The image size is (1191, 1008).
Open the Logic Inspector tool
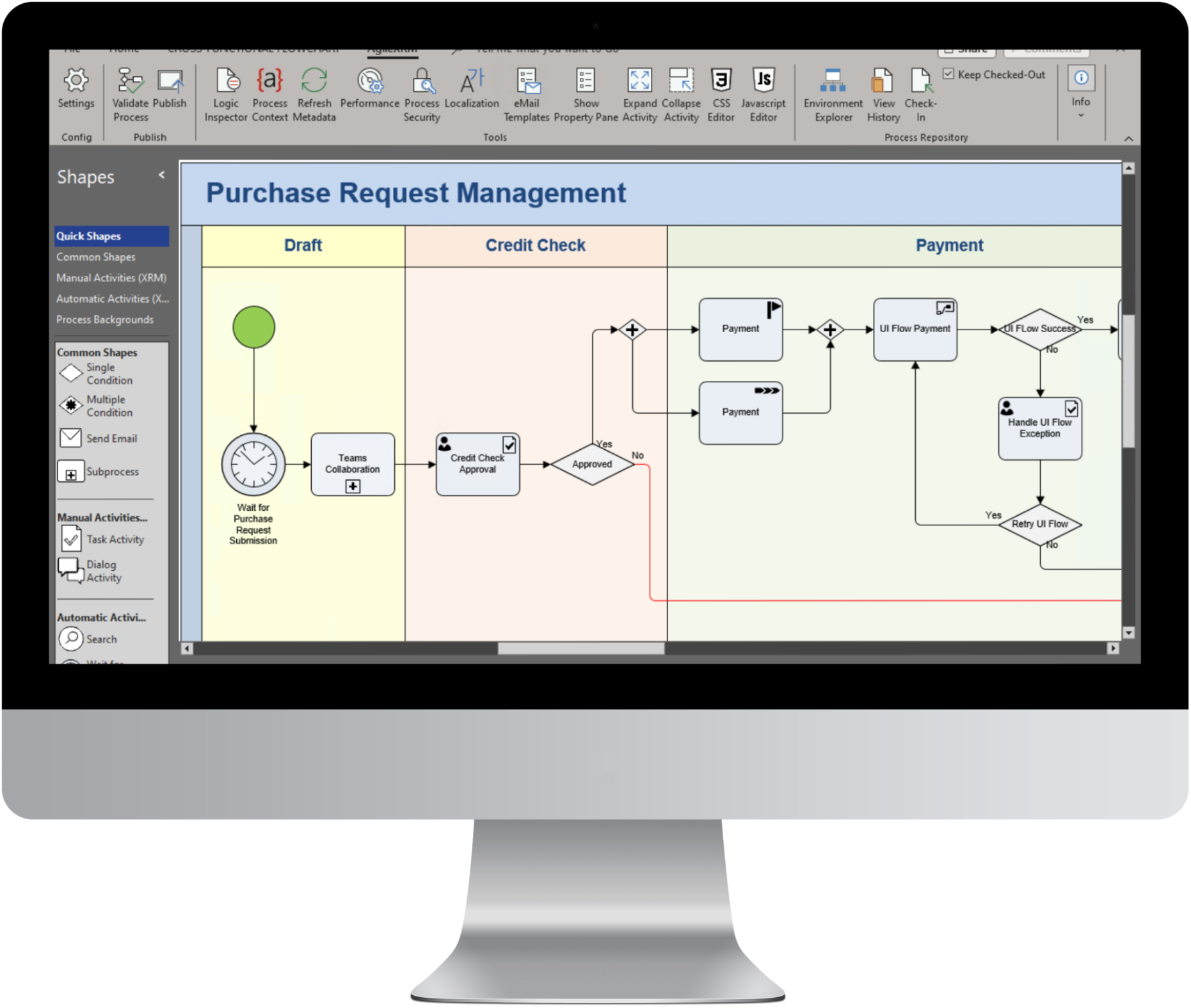(x=226, y=94)
